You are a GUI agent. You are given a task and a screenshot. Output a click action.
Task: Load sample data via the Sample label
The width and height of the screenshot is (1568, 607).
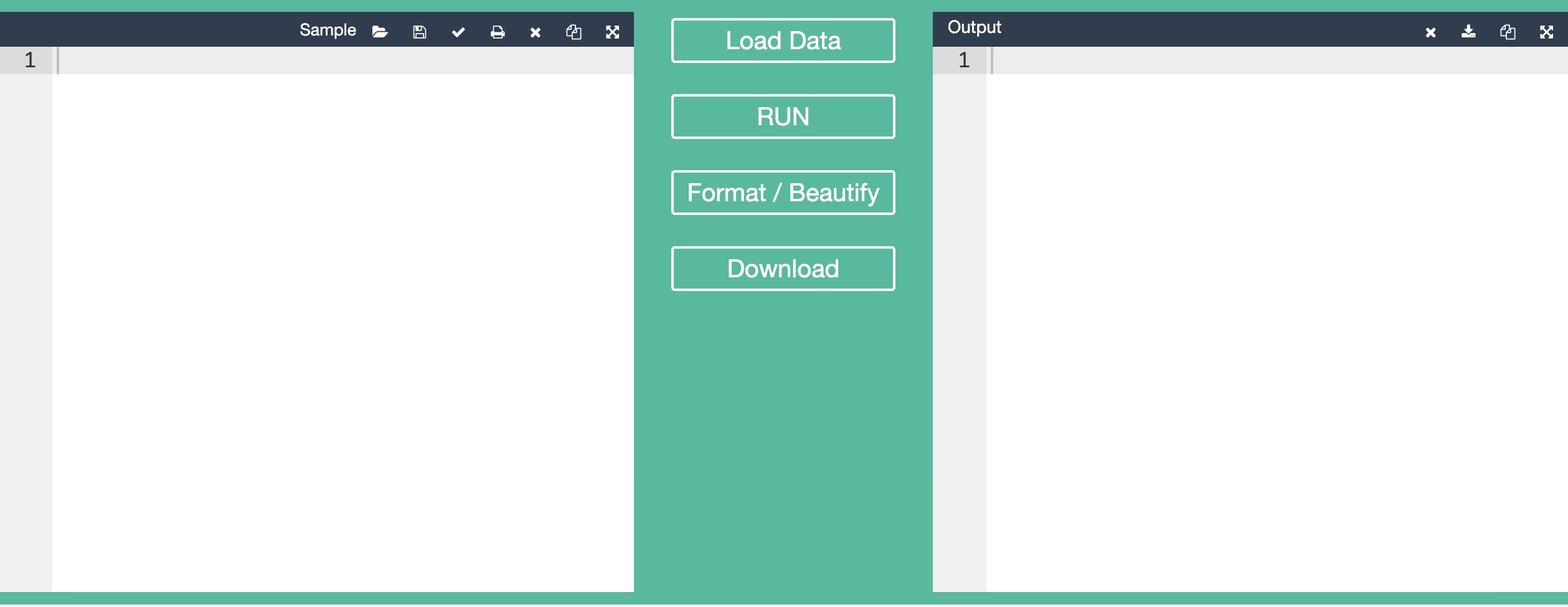[x=328, y=30]
